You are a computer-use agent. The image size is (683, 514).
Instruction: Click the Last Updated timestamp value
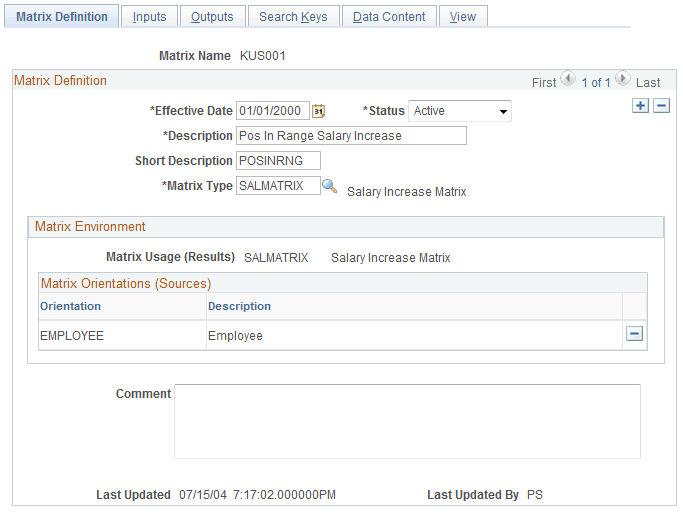[x=257, y=495]
